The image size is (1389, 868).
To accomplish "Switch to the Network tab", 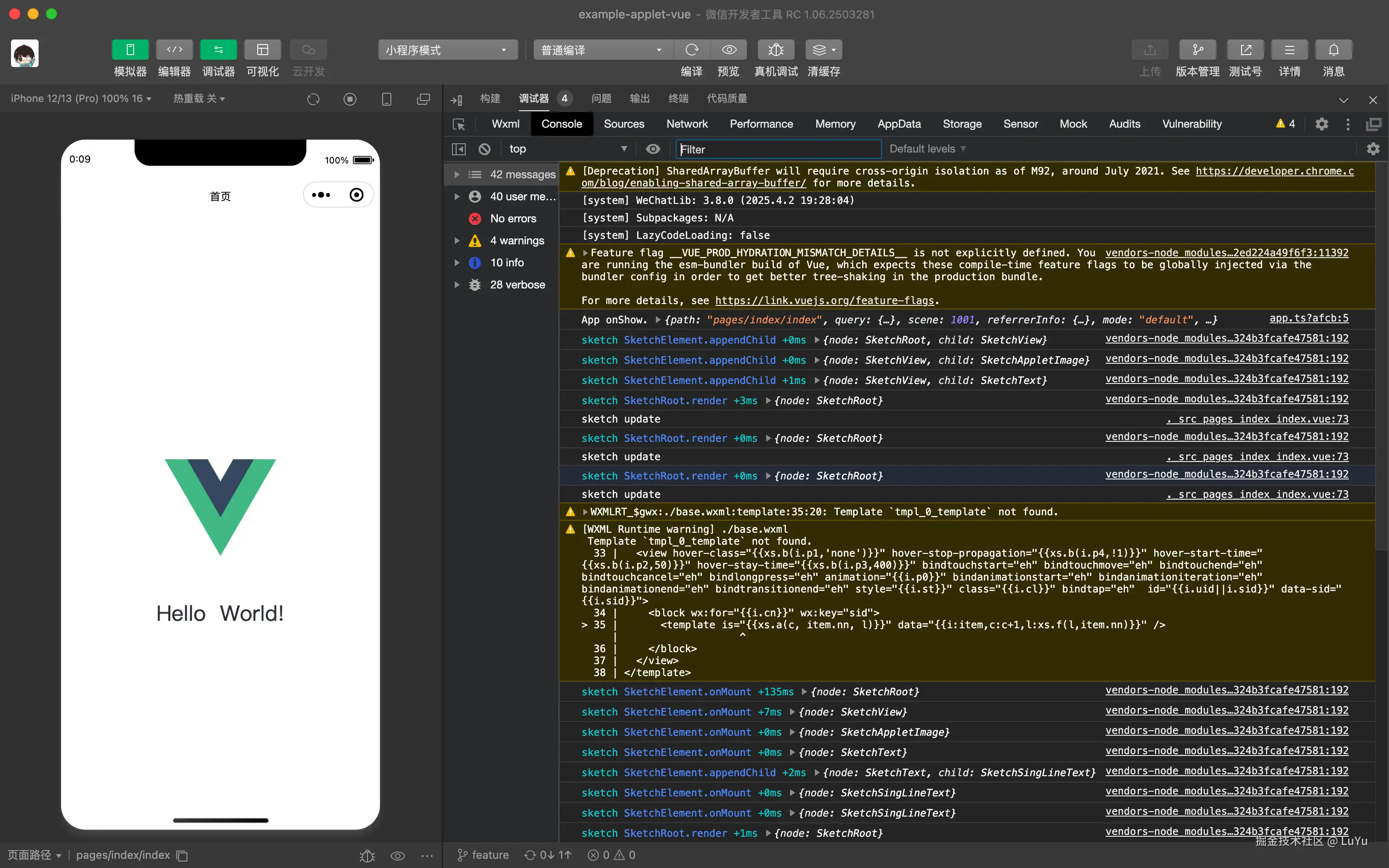I will click(x=687, y=124).
